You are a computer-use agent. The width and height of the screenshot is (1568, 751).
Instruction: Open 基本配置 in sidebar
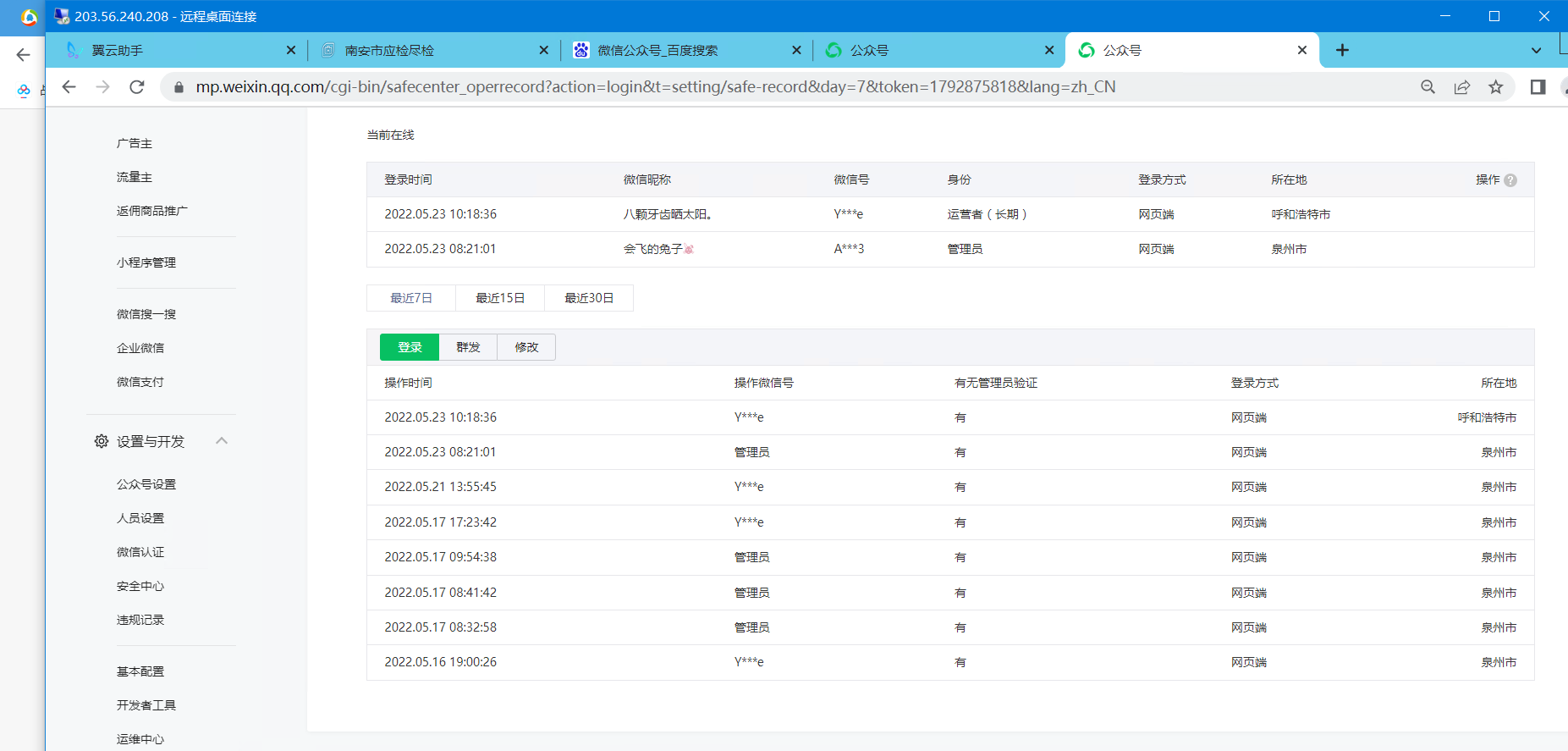(140, 671)
